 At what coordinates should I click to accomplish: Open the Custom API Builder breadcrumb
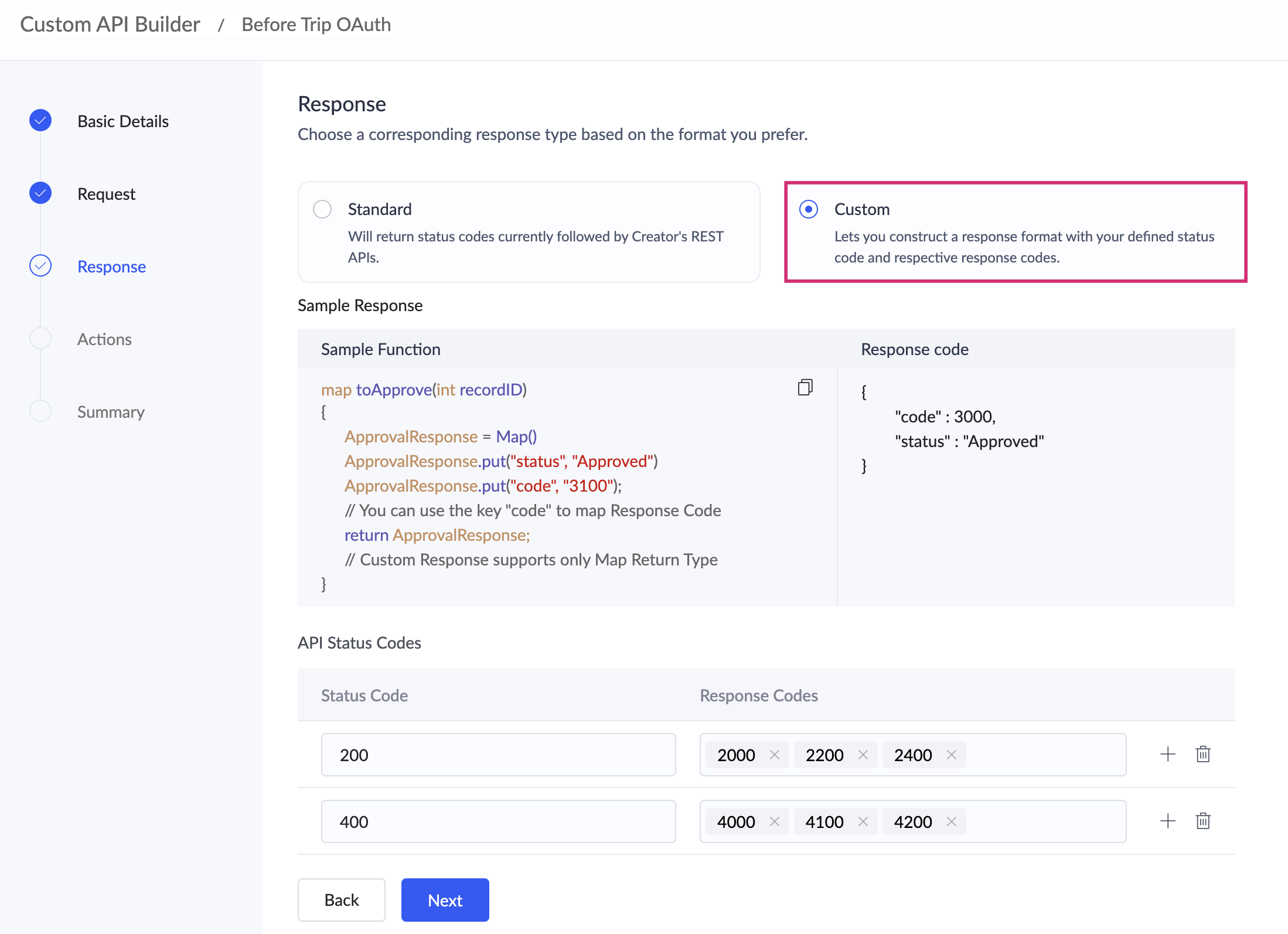coord(110,25)
